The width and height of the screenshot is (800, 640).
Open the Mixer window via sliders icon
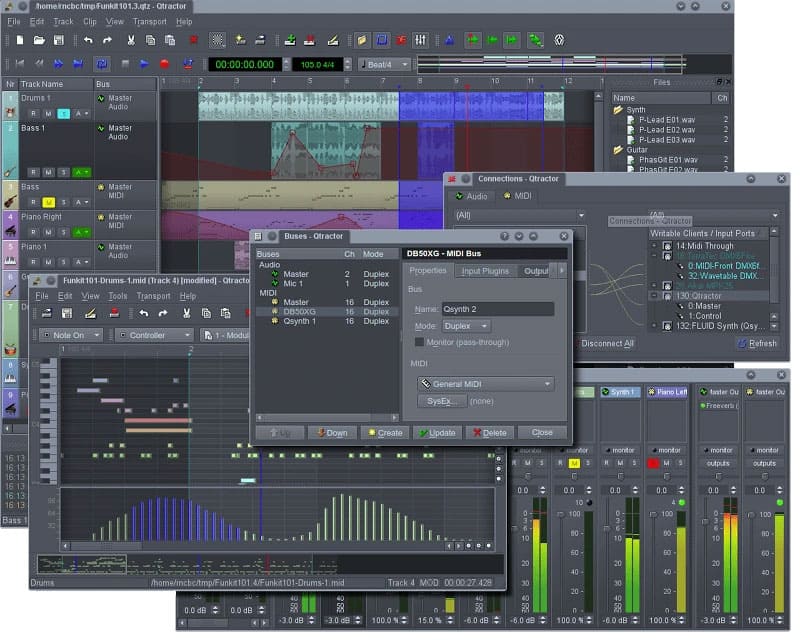pyautogui.click(x=420, y=40)
